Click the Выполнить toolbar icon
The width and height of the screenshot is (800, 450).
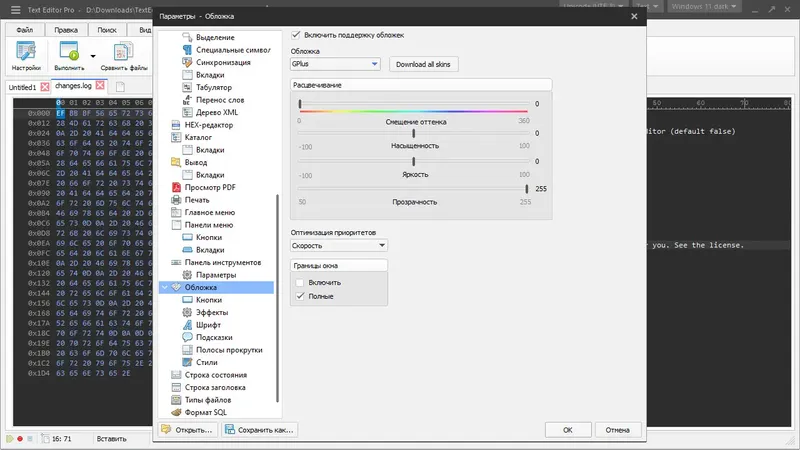pos(69,56)
